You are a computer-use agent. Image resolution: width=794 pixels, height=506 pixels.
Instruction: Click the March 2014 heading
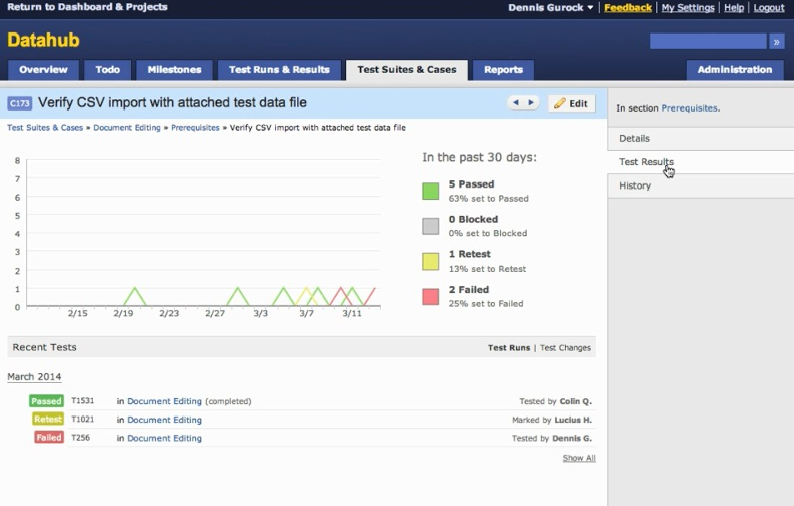(34, 377)
